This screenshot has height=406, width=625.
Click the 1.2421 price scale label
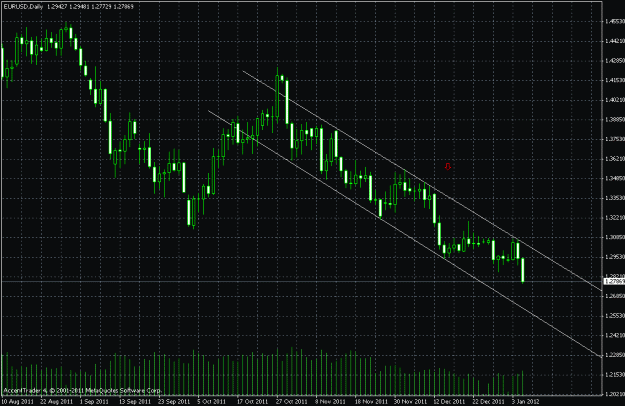[x=615, y=335]
